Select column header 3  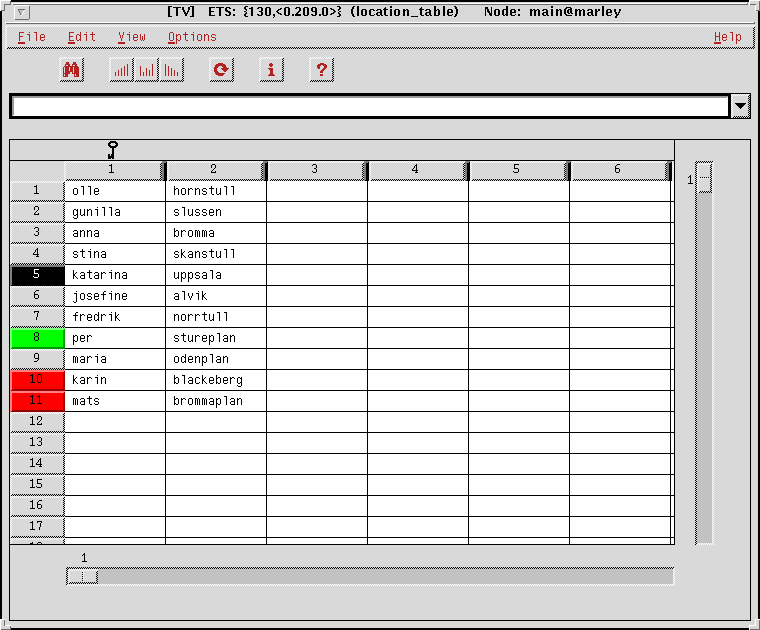click(x=317, y=170)
